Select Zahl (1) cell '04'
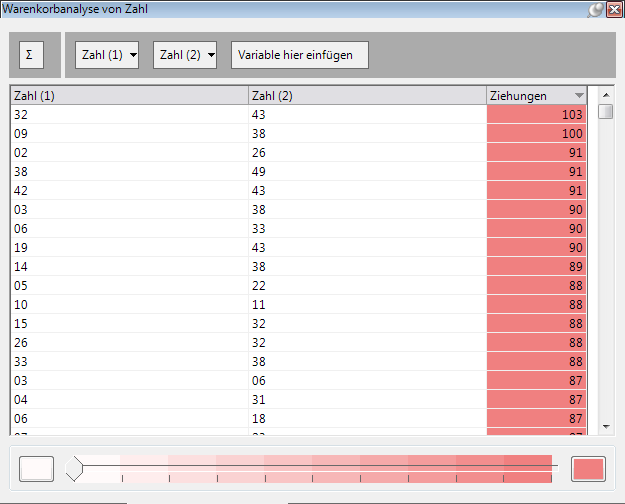The width and height of the screenshot is (625, 504). [x=130, y=400]
